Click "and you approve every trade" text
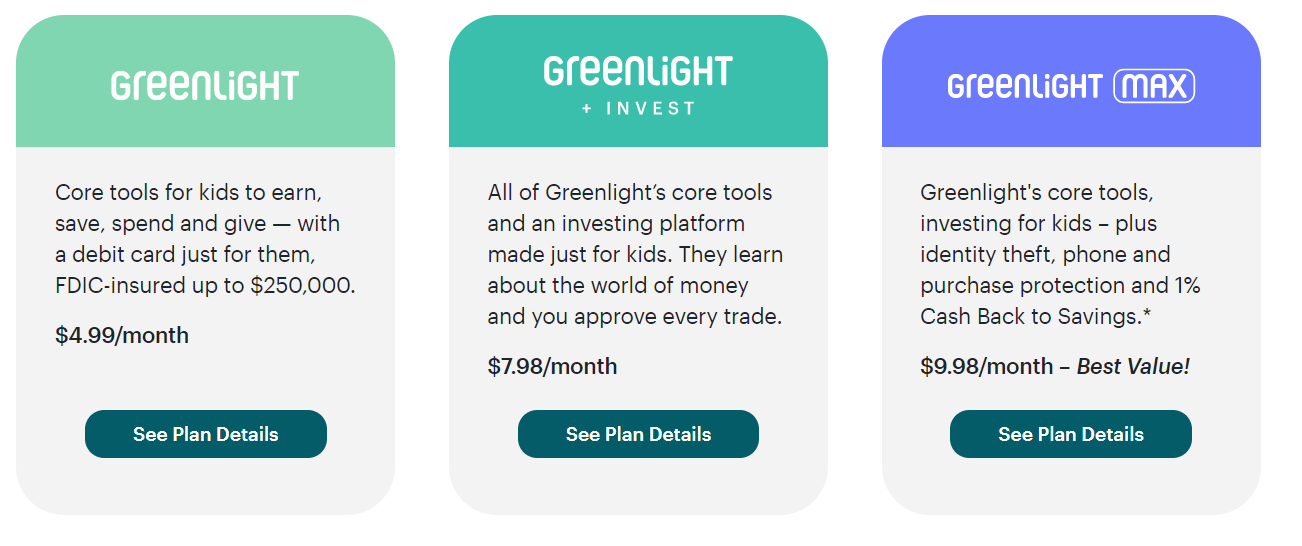The image size is (1302, 546). pos(634,317)
